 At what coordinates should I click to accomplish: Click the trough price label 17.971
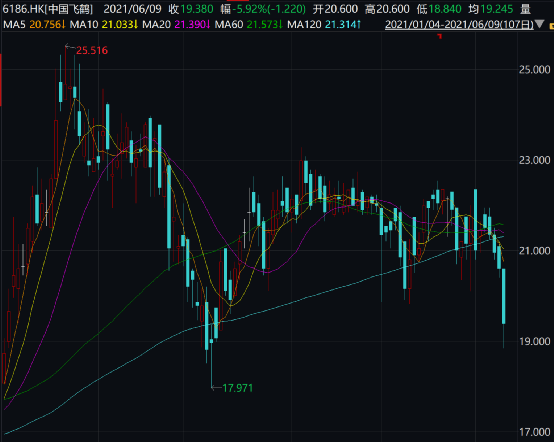(237, 388)
